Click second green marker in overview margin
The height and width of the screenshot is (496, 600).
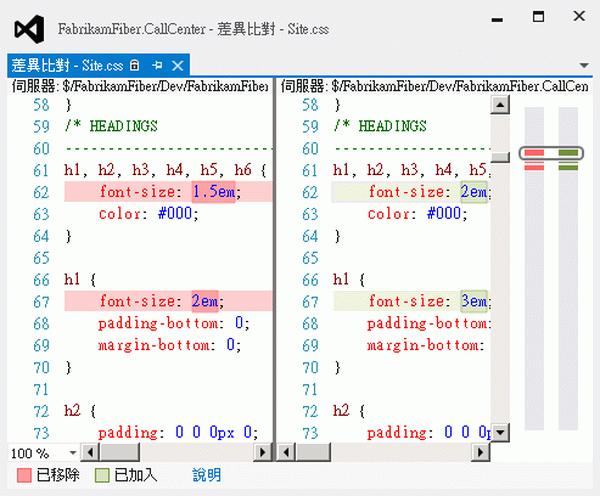point(568,167)
